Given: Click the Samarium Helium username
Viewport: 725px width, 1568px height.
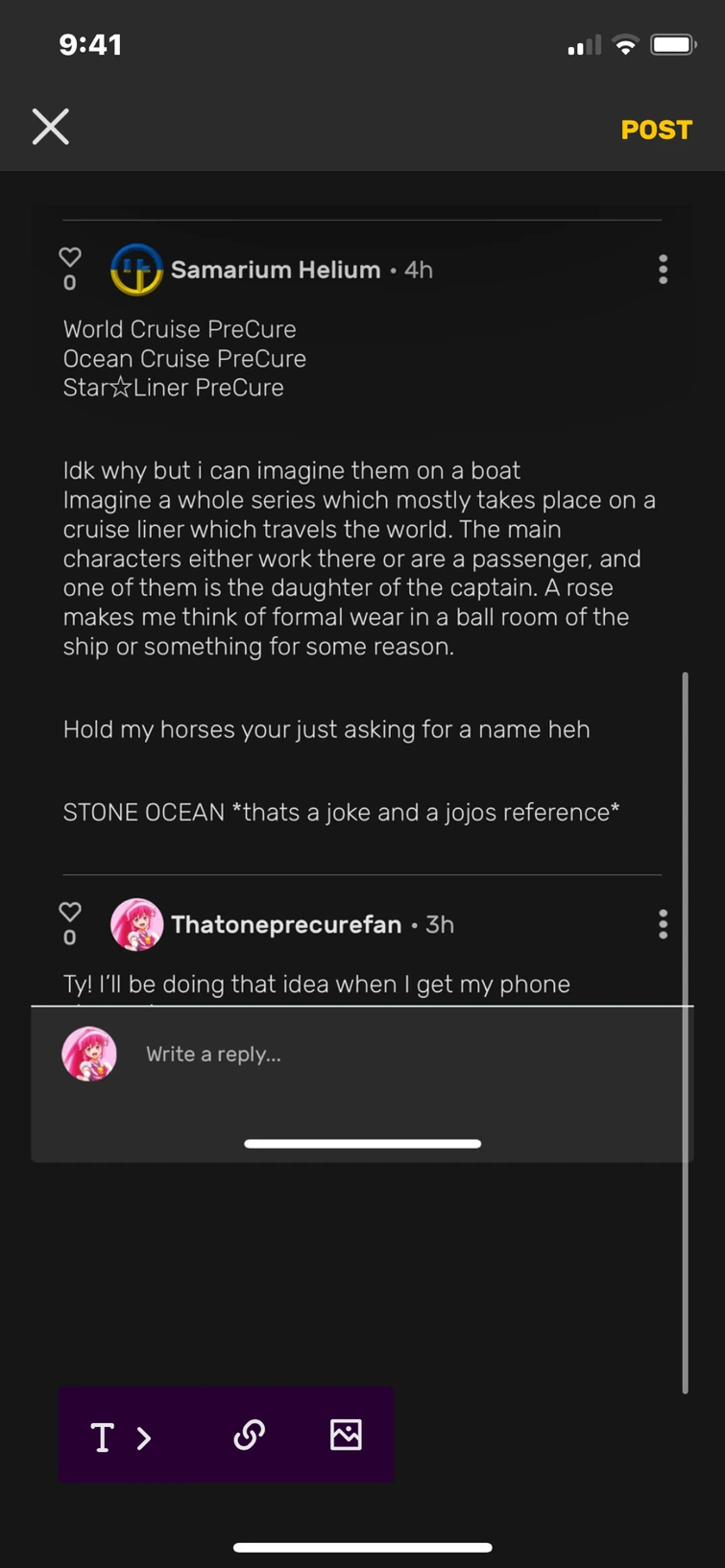Looking at the screenshot, I should click(x=276, y=270).
